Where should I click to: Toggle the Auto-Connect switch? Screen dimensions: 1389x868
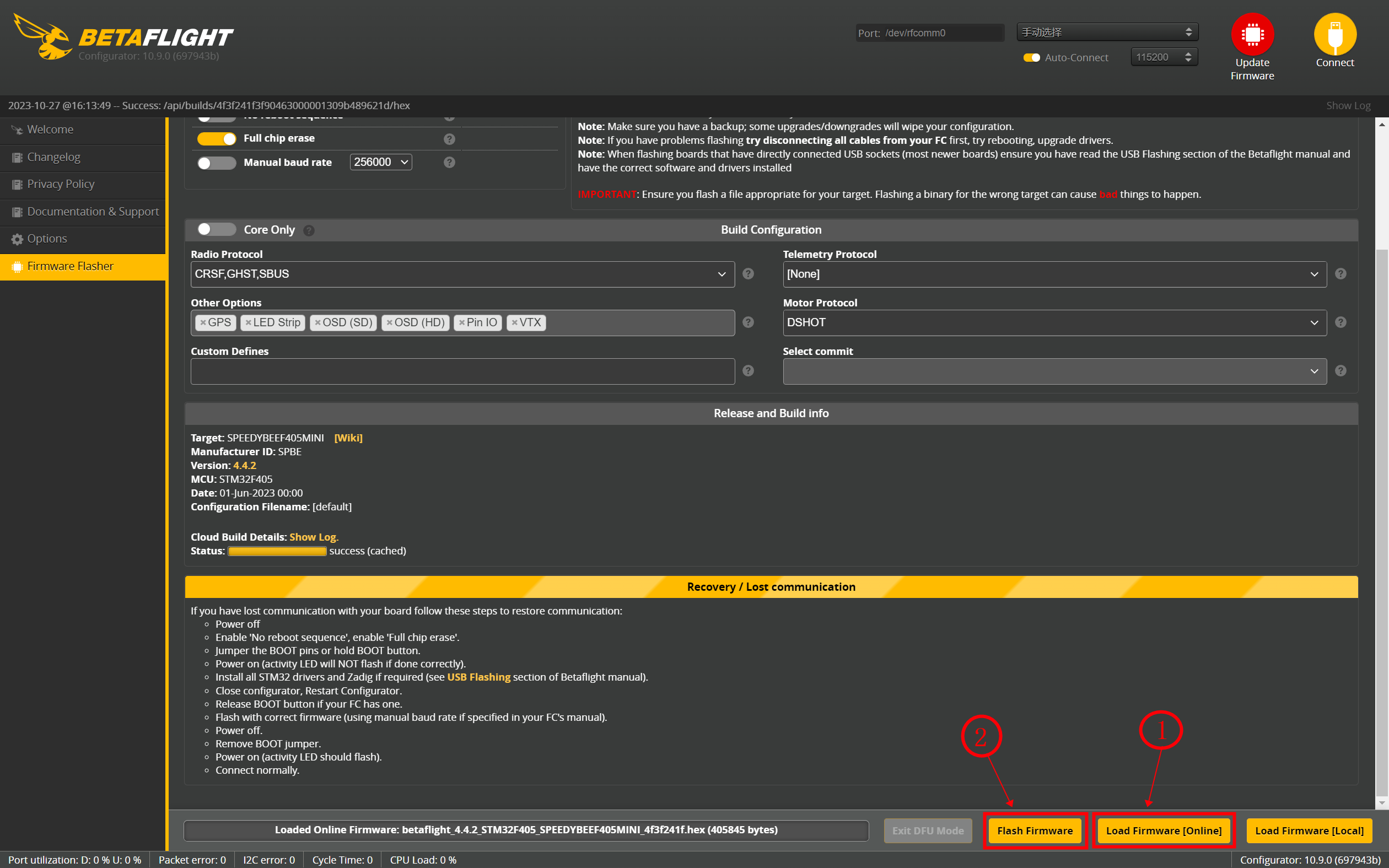coord(1031,57)
